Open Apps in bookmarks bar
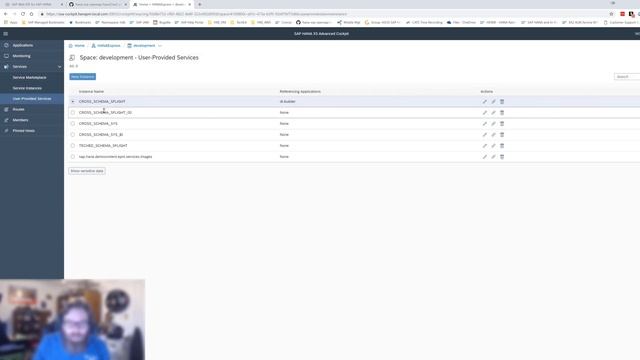640x360 pixels. (x=11, y=22)
